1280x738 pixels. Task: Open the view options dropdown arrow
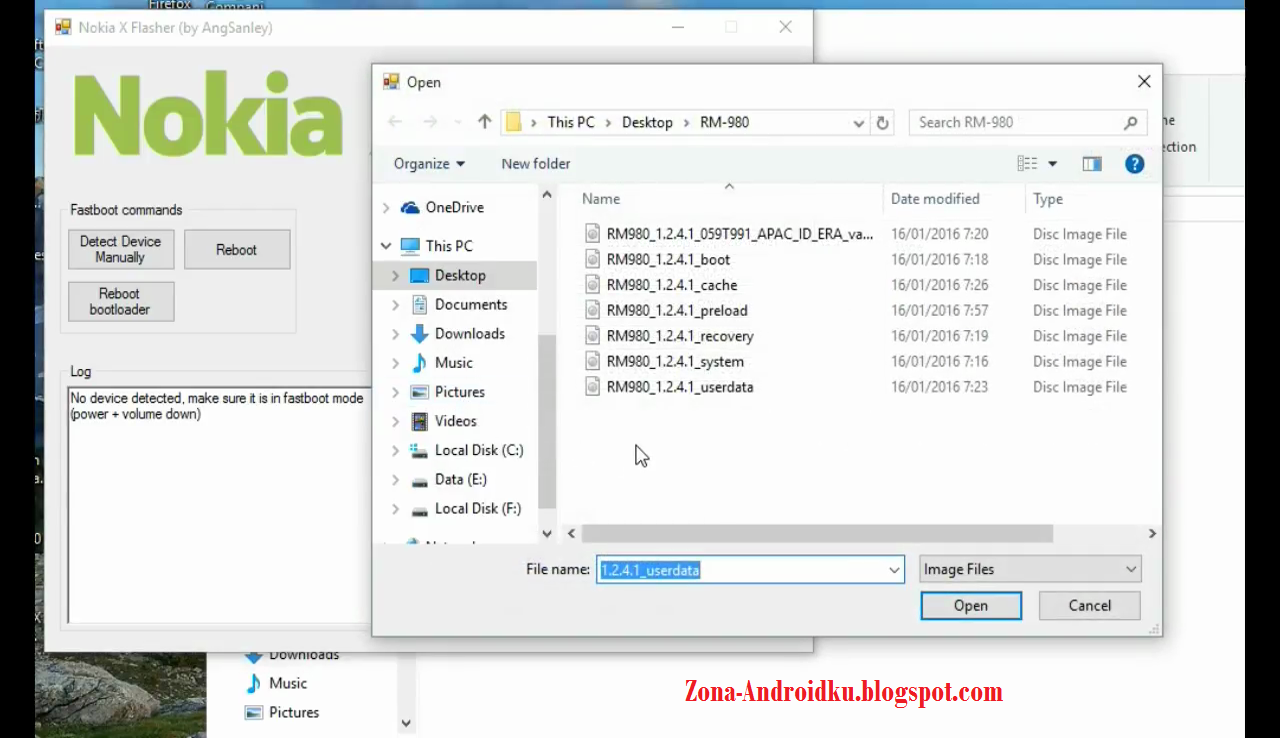pyautogui.click(x=1052, y=164)
